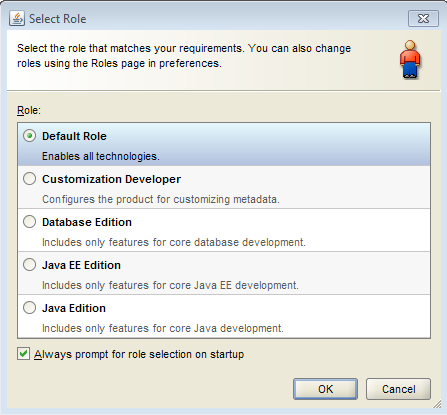Click the 'Role:' list label

pos(29,110)
